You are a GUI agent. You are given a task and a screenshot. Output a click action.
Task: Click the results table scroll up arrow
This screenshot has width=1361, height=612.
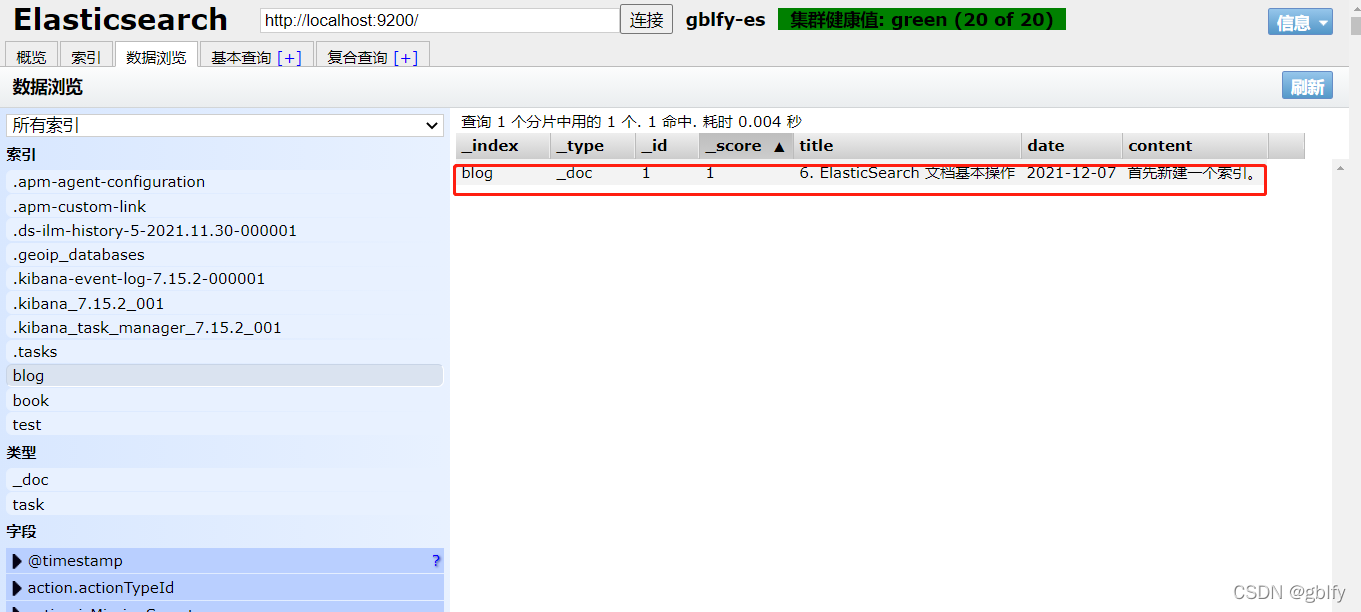1341,168
